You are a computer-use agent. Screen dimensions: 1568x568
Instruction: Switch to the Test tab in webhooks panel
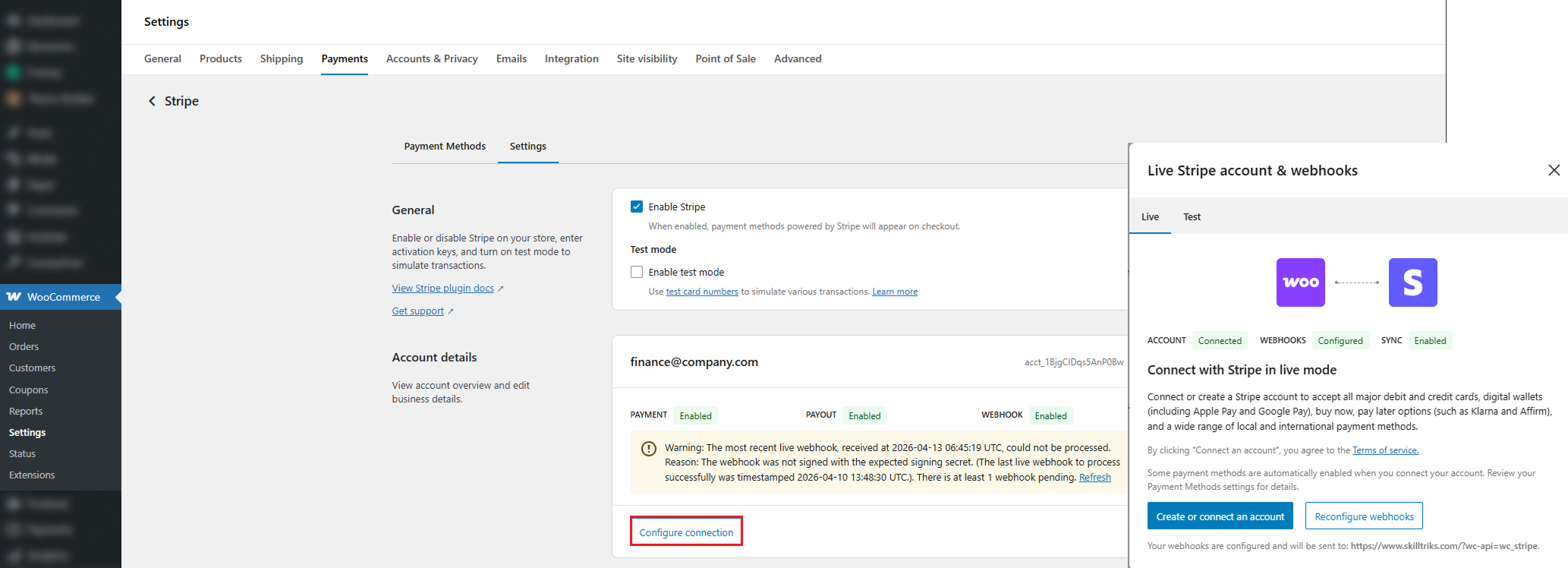coord(1192,216)
